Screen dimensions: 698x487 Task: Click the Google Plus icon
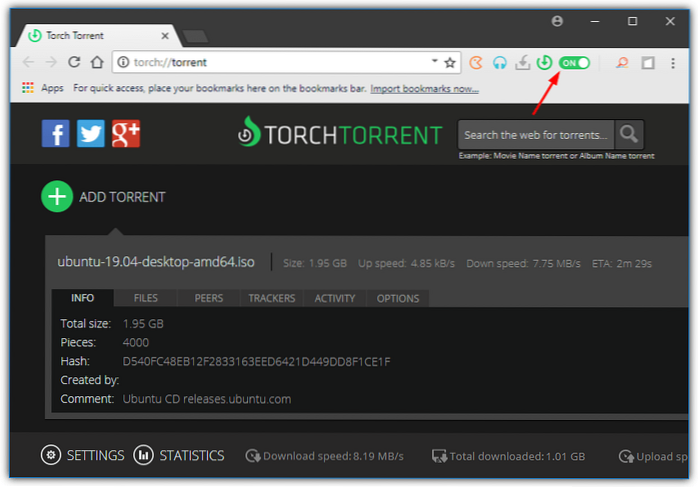(x=125, y=133)
